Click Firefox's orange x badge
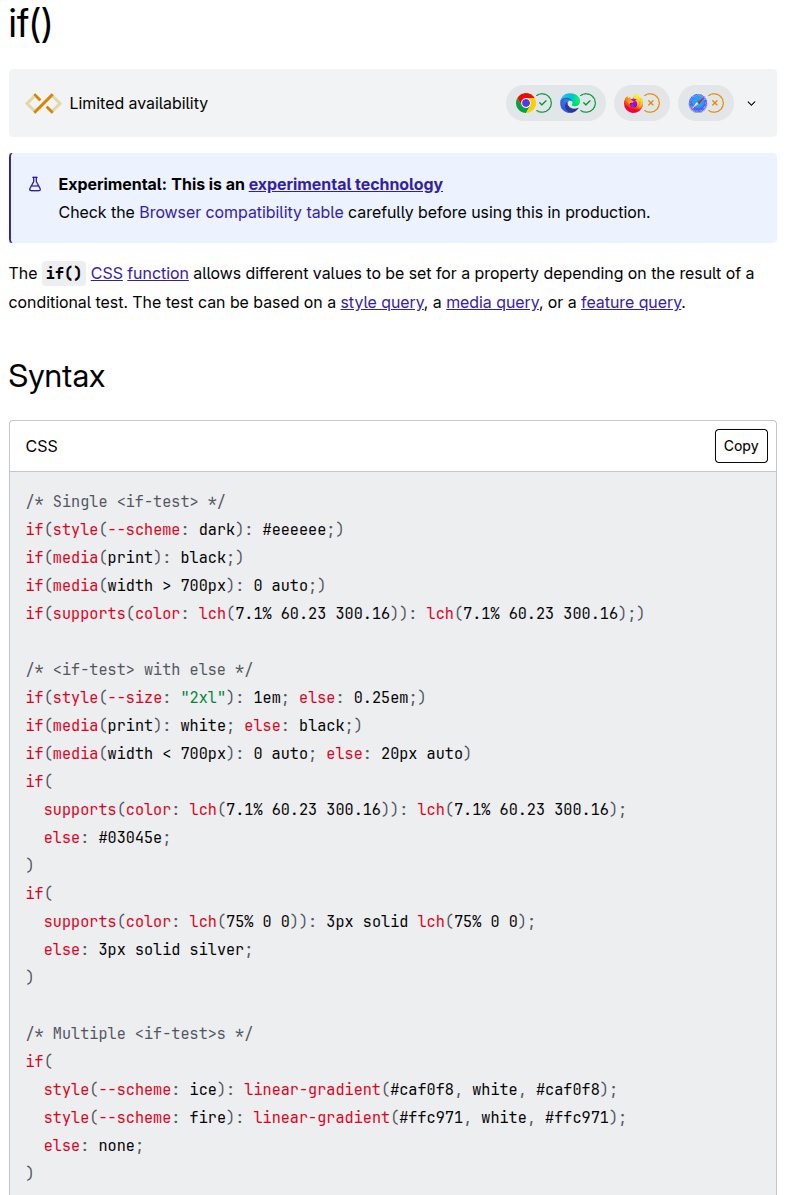Screen dimensions: 800x1195 click(652, 103)
